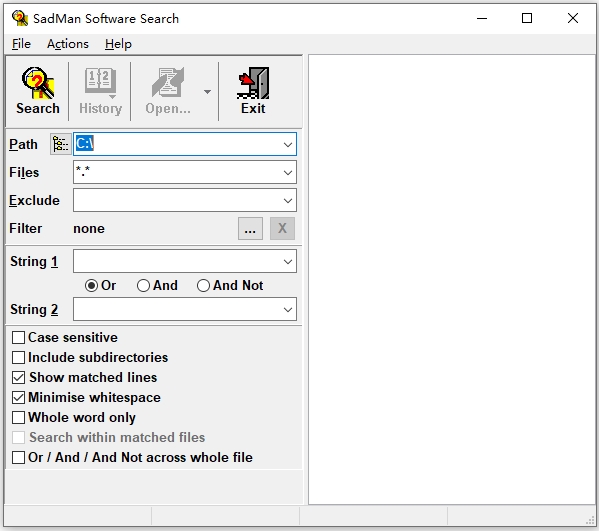
Task: Open the Actions menu
Action: [x=68, y=44]
